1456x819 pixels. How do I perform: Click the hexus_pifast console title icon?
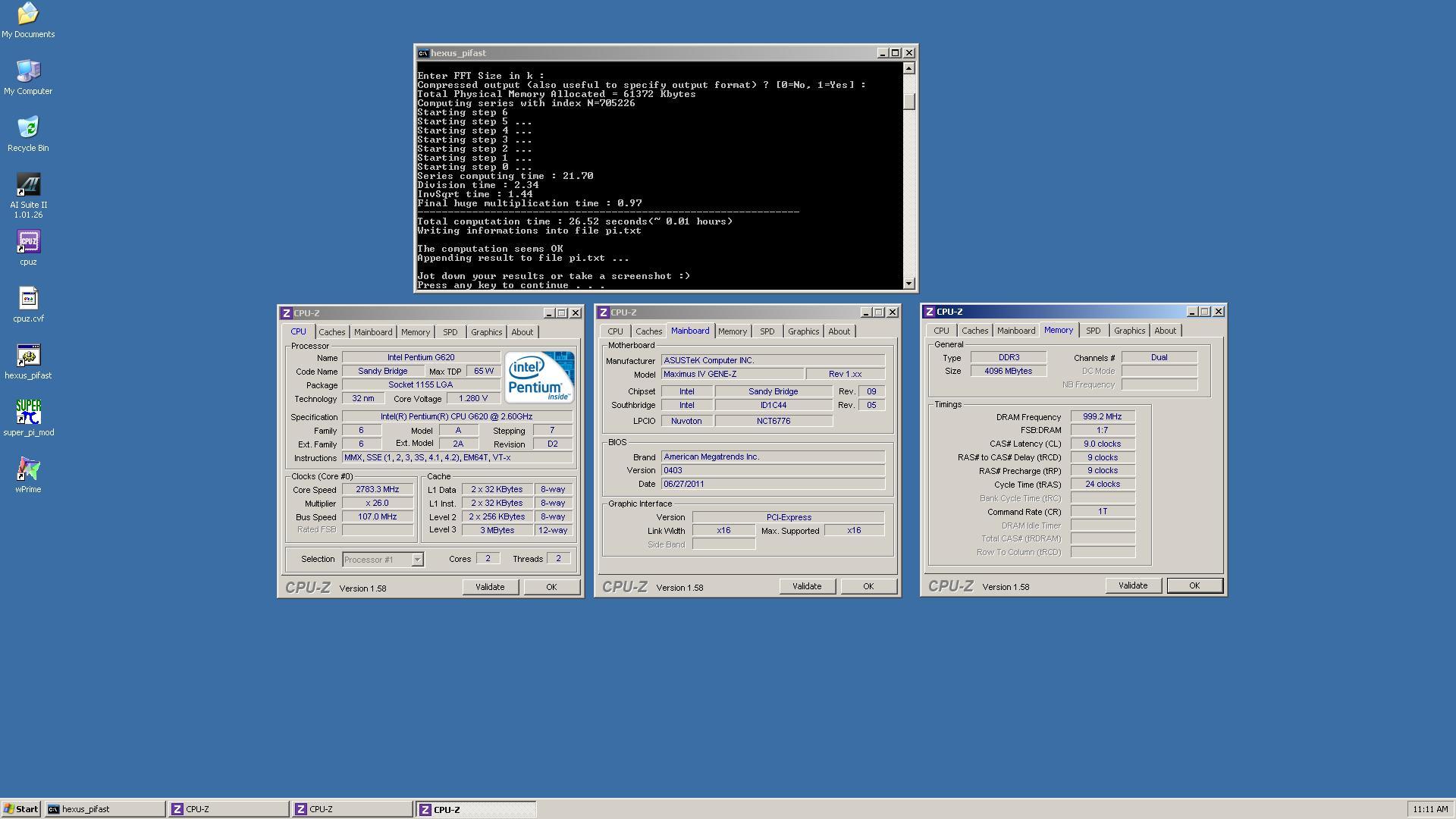click(423, 53)
